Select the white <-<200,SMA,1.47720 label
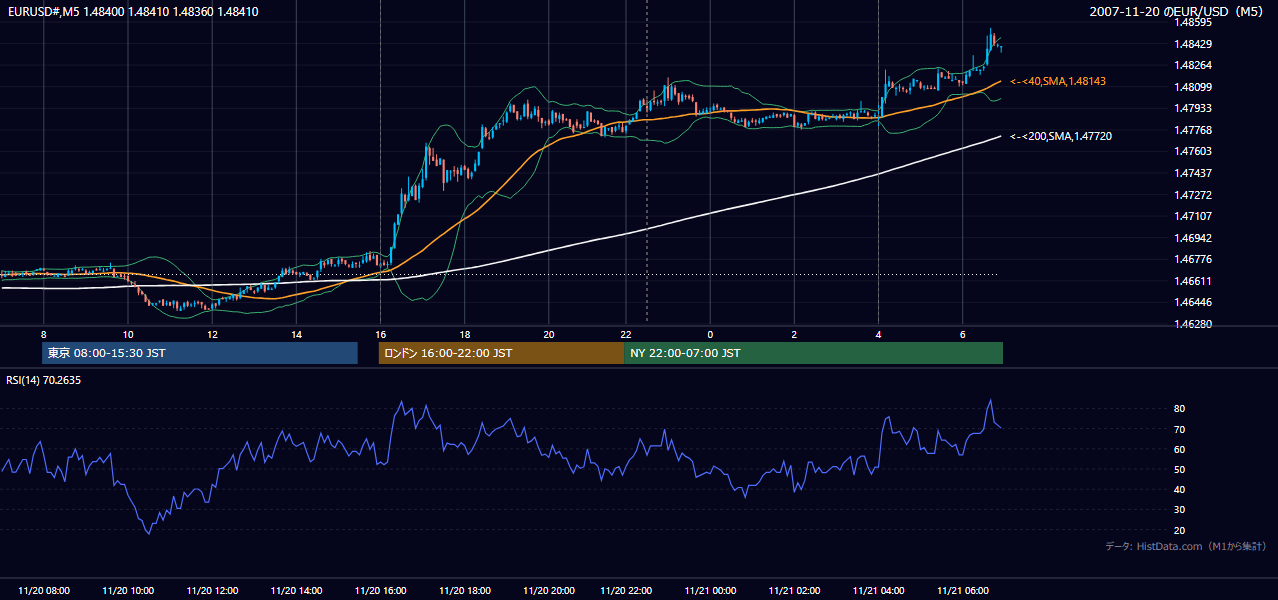The width and height of the screenshot is (1278, 600). pos(1061,136)
